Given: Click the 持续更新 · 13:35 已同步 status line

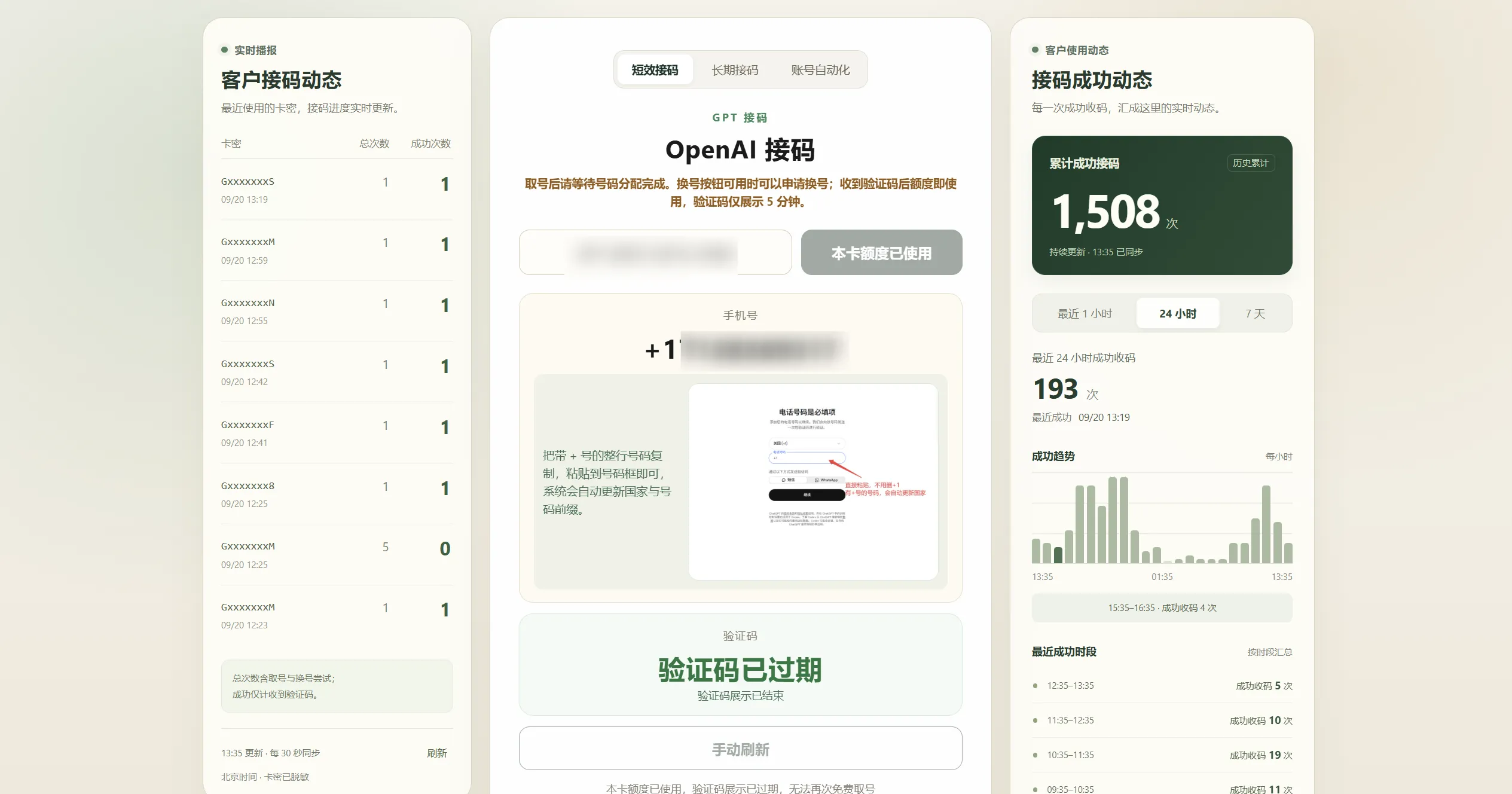Looking at the screenshot, I should (1096, 252).
